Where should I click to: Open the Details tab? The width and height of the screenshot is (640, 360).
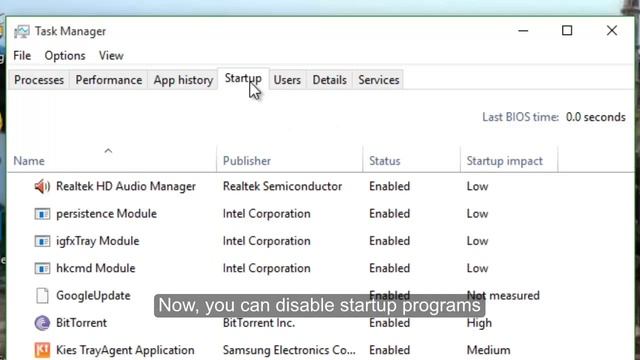coord(329,80)
